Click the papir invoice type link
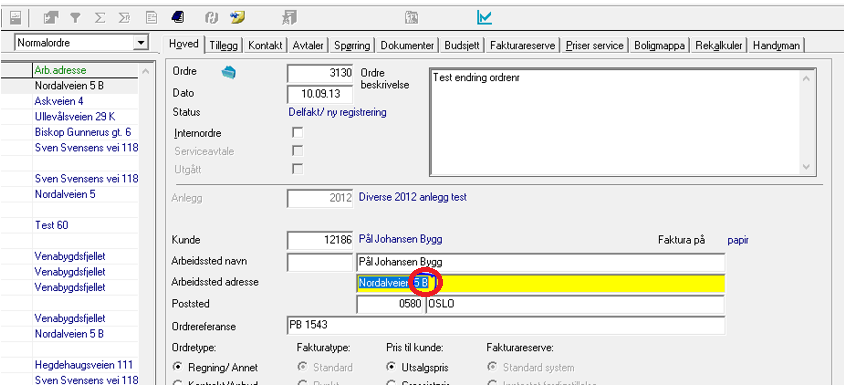844x388 pixels. (x=738, y=241)
